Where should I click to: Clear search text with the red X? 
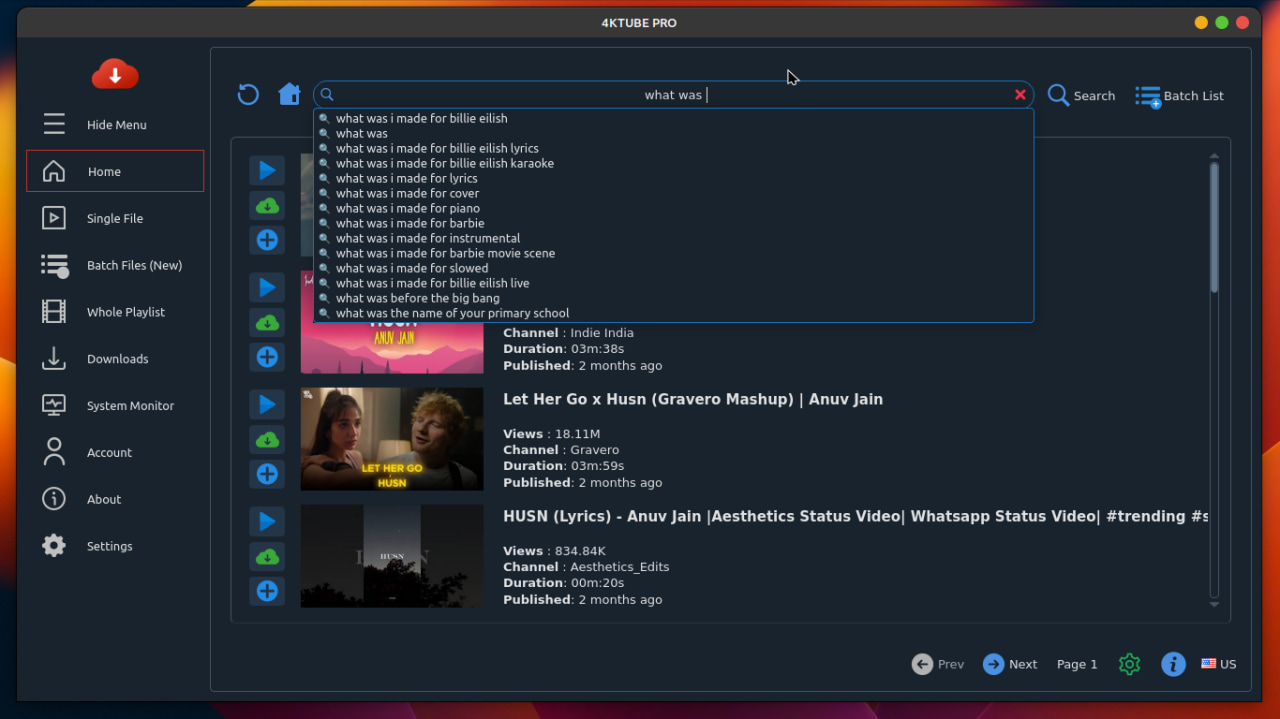click(x=1020, y=95)
